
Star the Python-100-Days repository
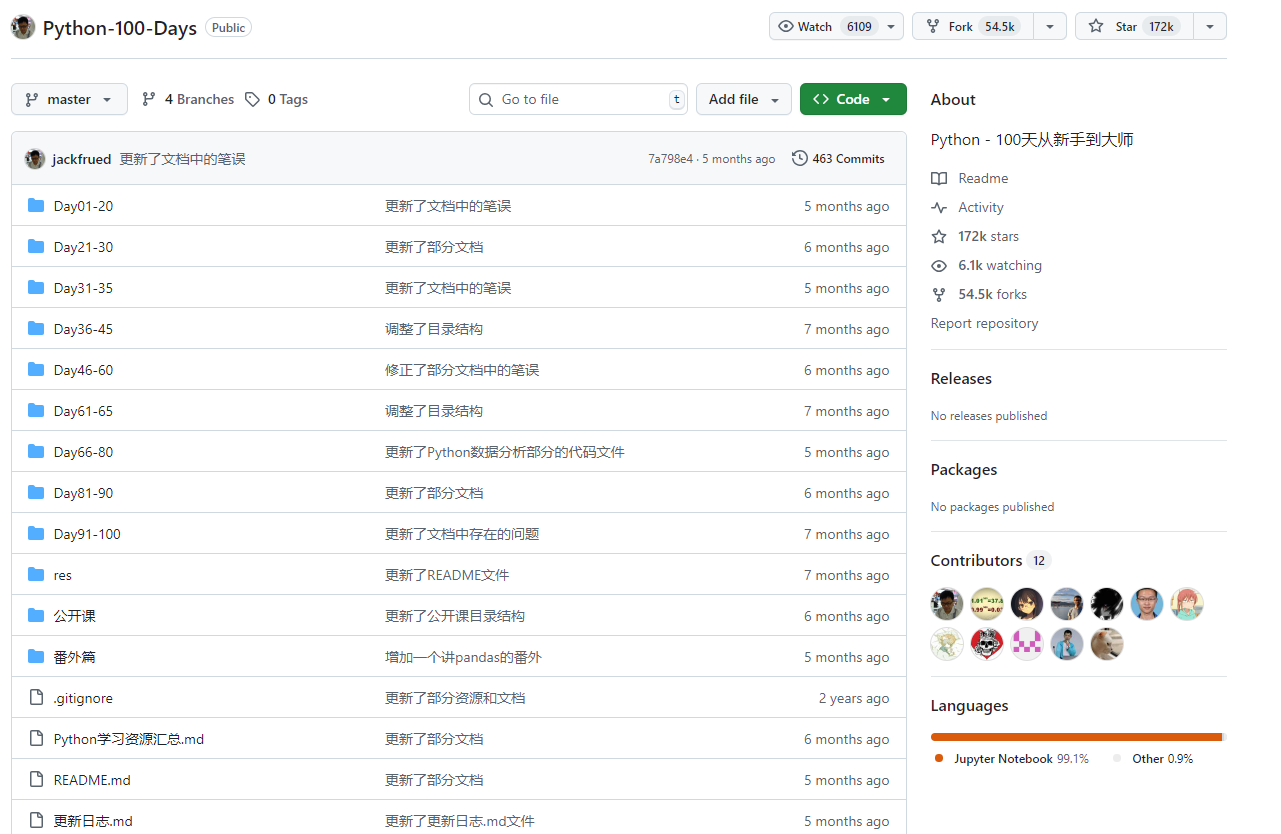point(1131,26)
